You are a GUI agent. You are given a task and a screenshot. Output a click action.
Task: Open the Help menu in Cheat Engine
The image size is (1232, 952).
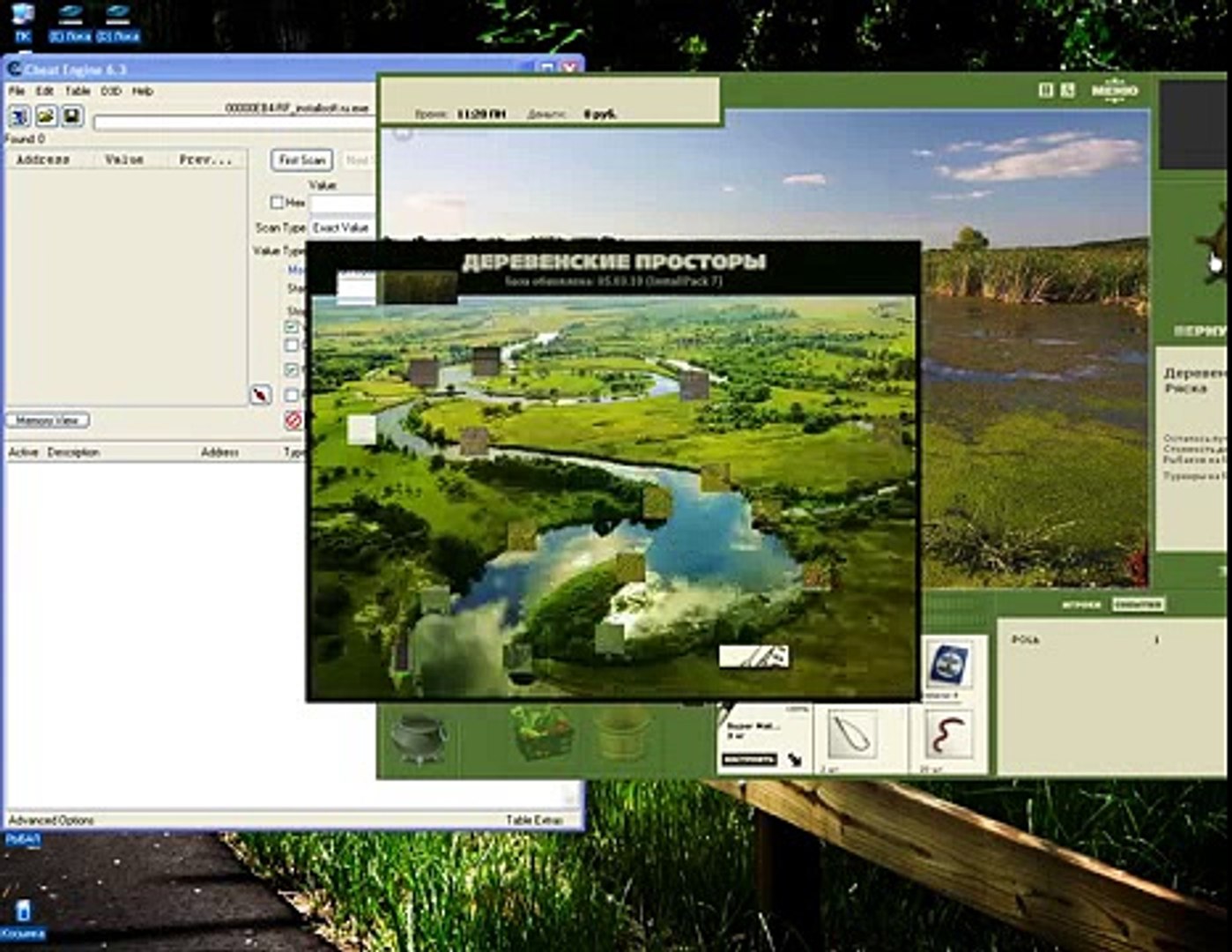pyautogui.click(x=143, y=91)
